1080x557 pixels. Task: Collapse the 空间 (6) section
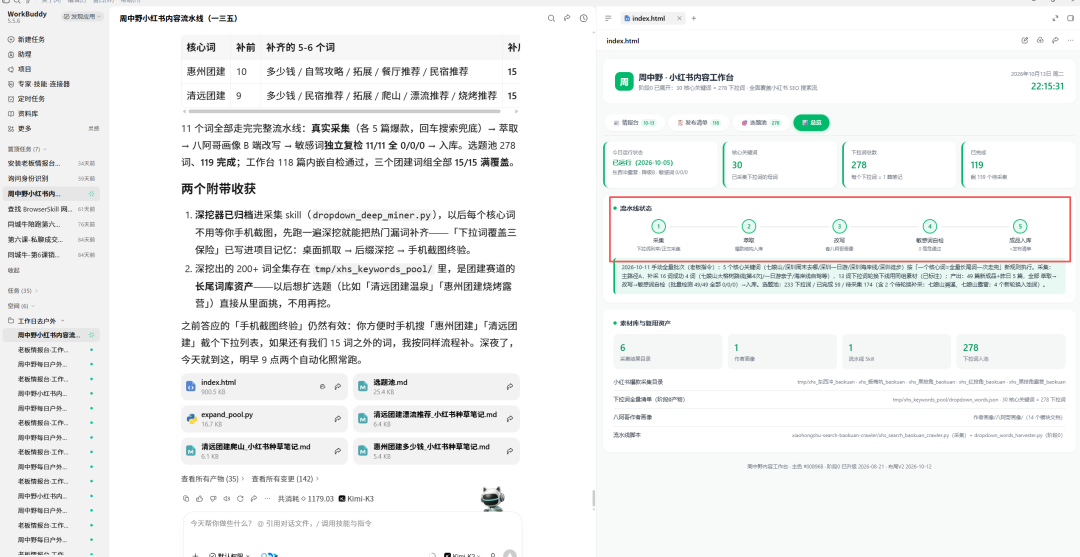pos(21,306)
